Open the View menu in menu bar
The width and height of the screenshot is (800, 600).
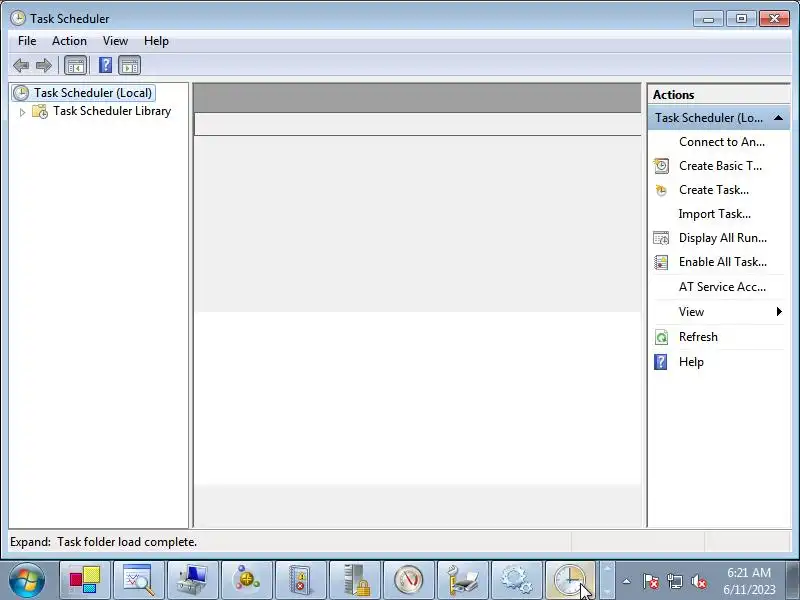point(115,41)
